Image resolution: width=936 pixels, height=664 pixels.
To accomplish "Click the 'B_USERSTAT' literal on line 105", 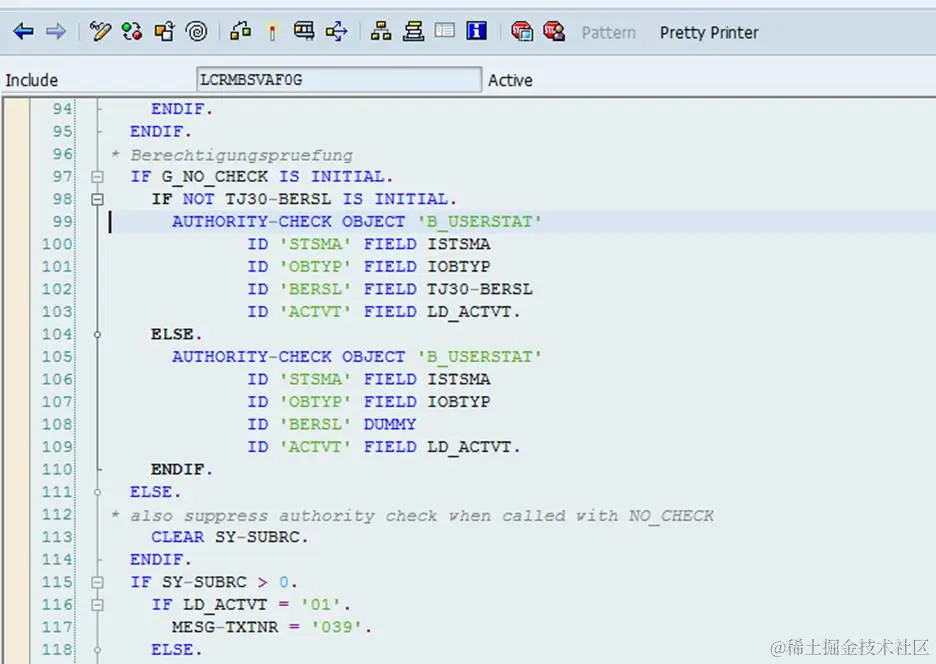I will point(480,356).
